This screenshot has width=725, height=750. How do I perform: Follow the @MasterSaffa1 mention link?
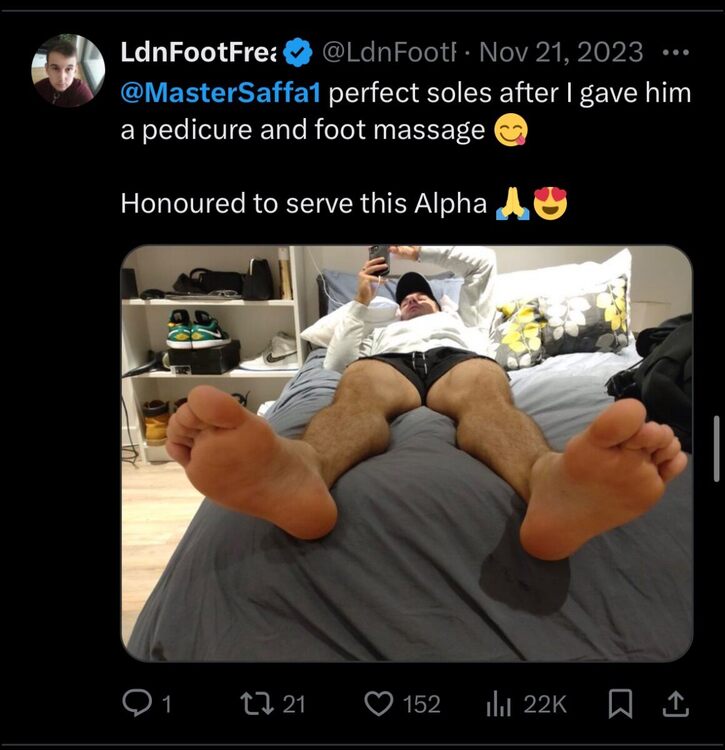[220, 93]
